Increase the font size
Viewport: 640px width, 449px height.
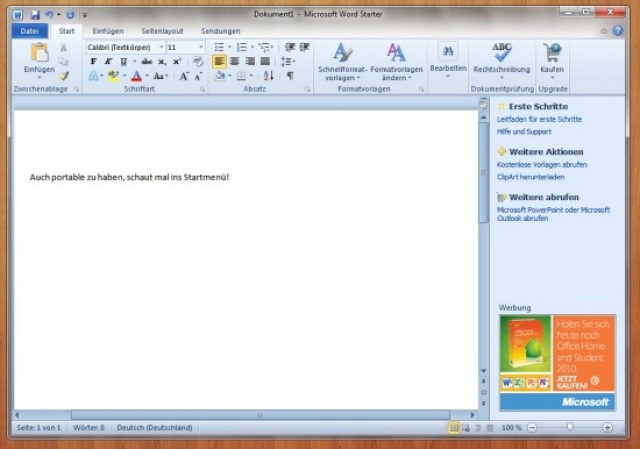[x=184, y=76]
